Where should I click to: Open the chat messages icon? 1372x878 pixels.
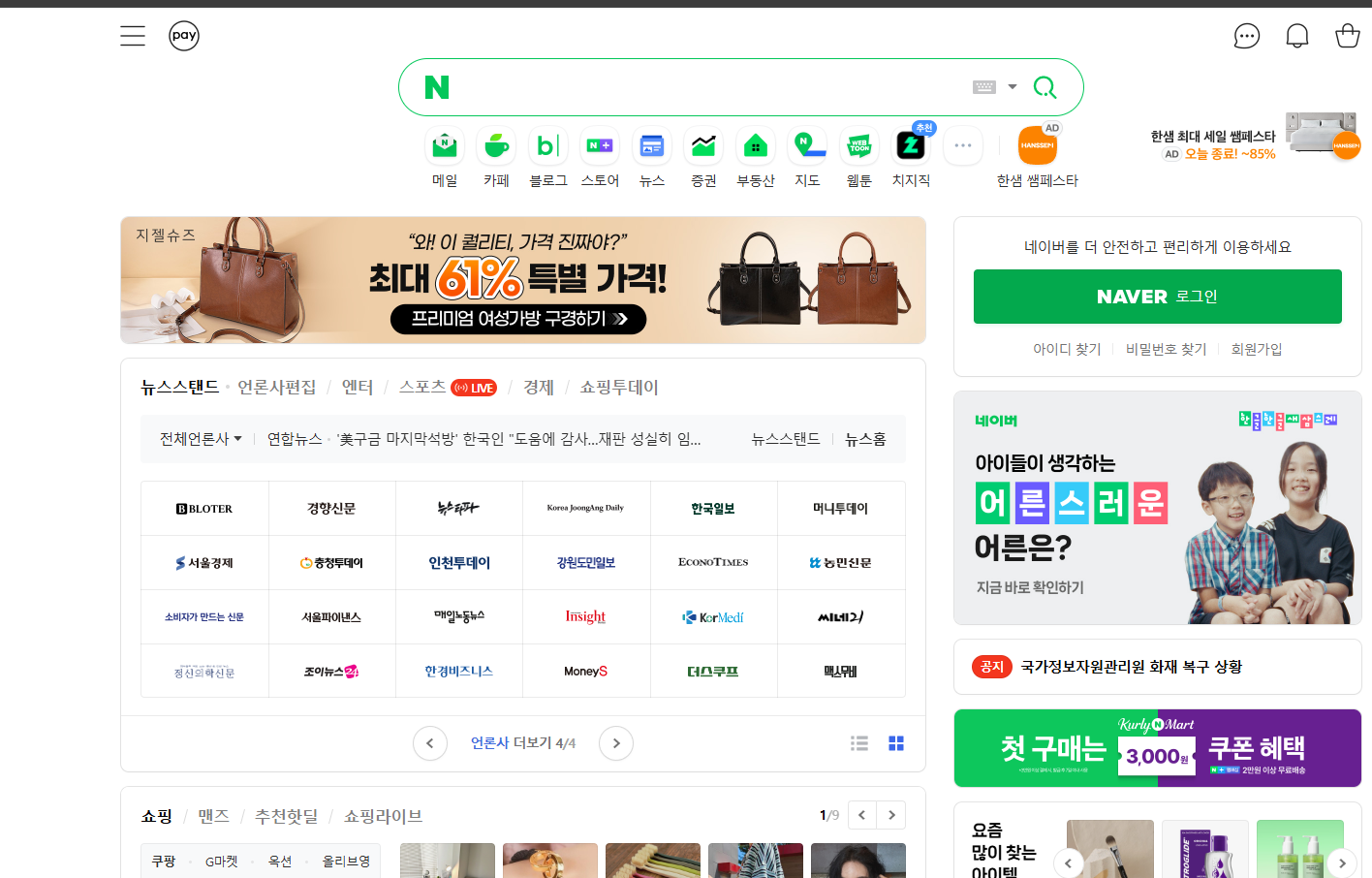(x=1247, y=36)
